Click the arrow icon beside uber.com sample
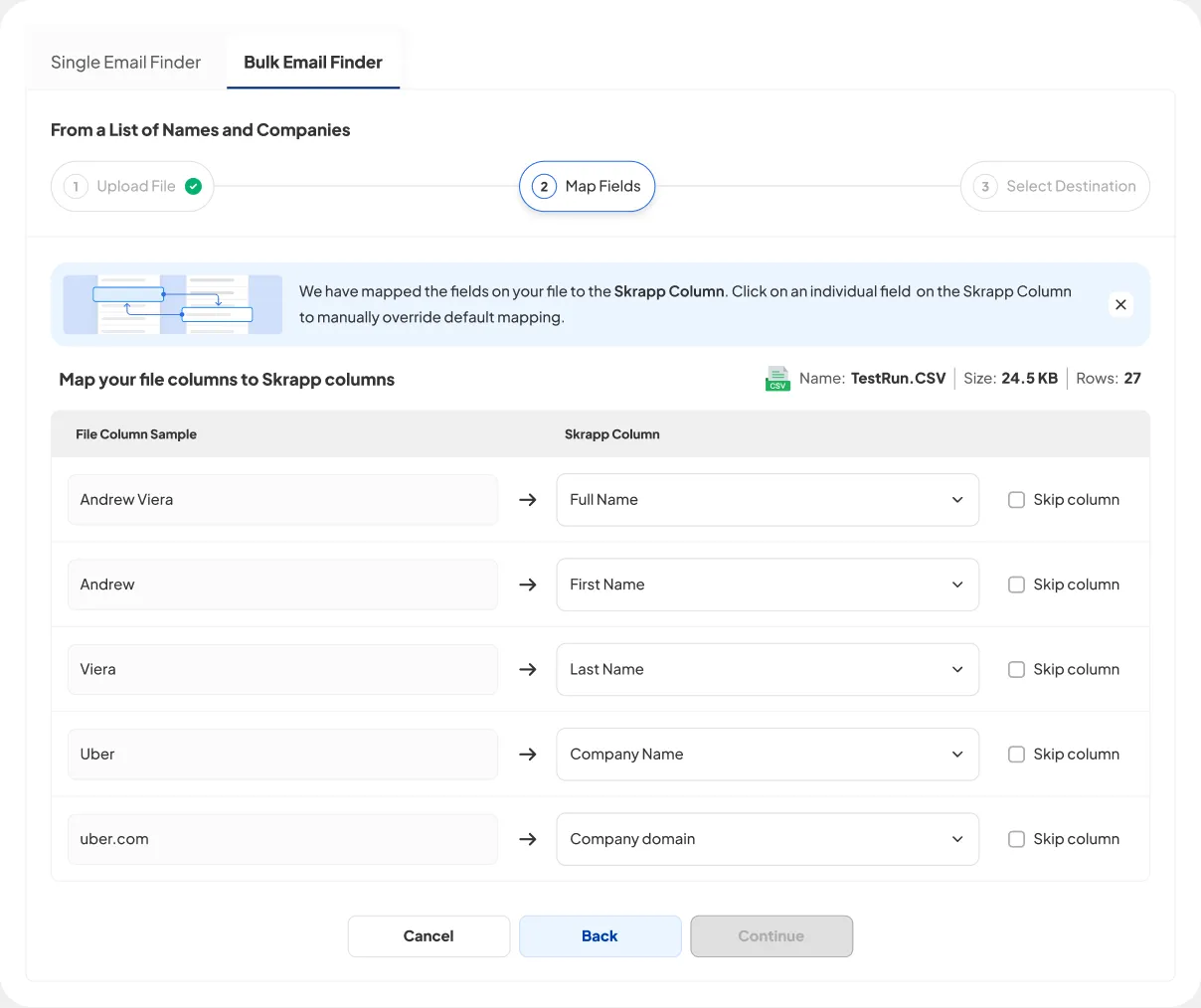The image size is (1201, 1008). click(528, 839)
